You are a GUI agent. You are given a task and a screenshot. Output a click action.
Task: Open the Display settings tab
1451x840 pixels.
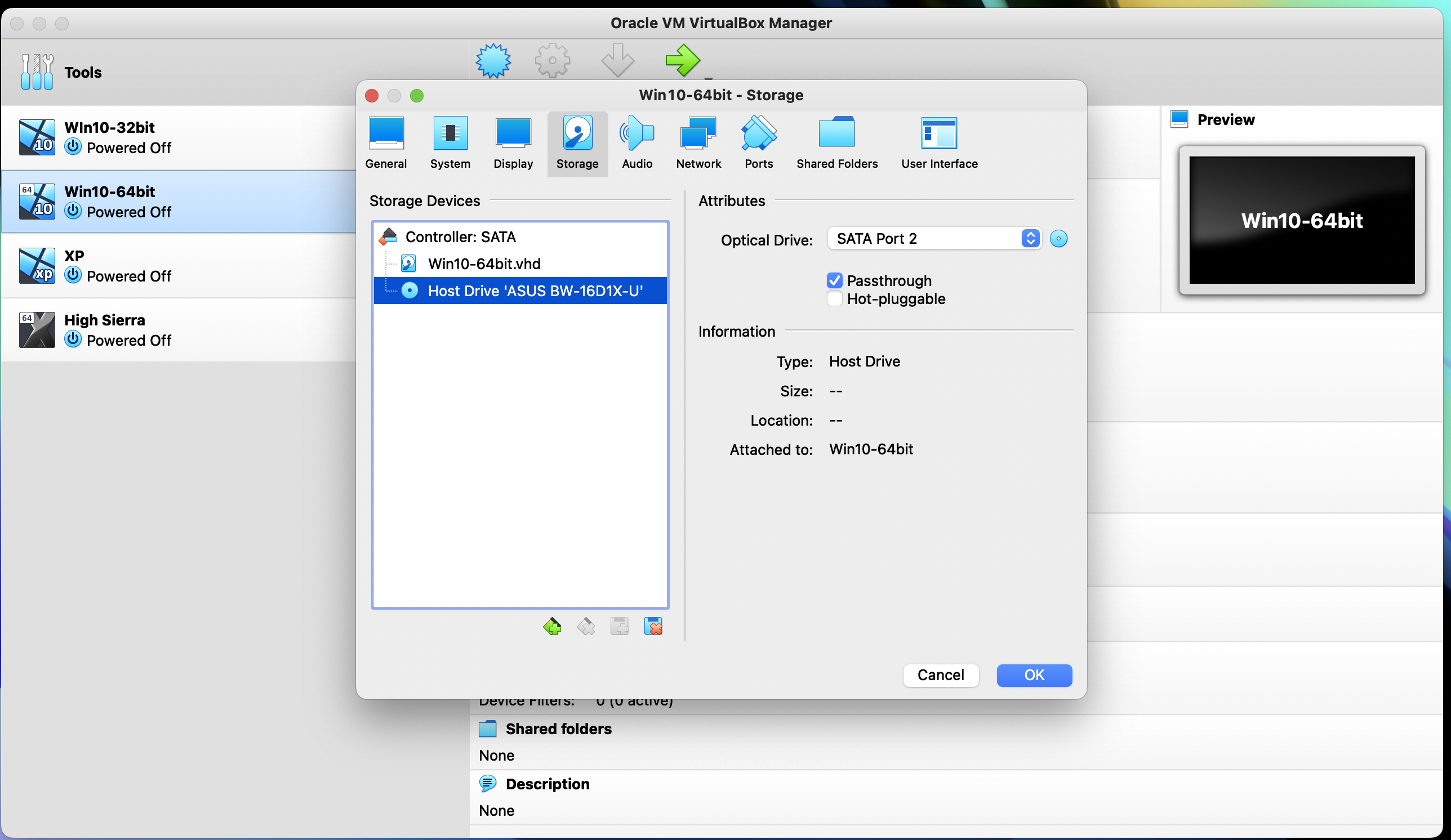click(x=513, y=143)
